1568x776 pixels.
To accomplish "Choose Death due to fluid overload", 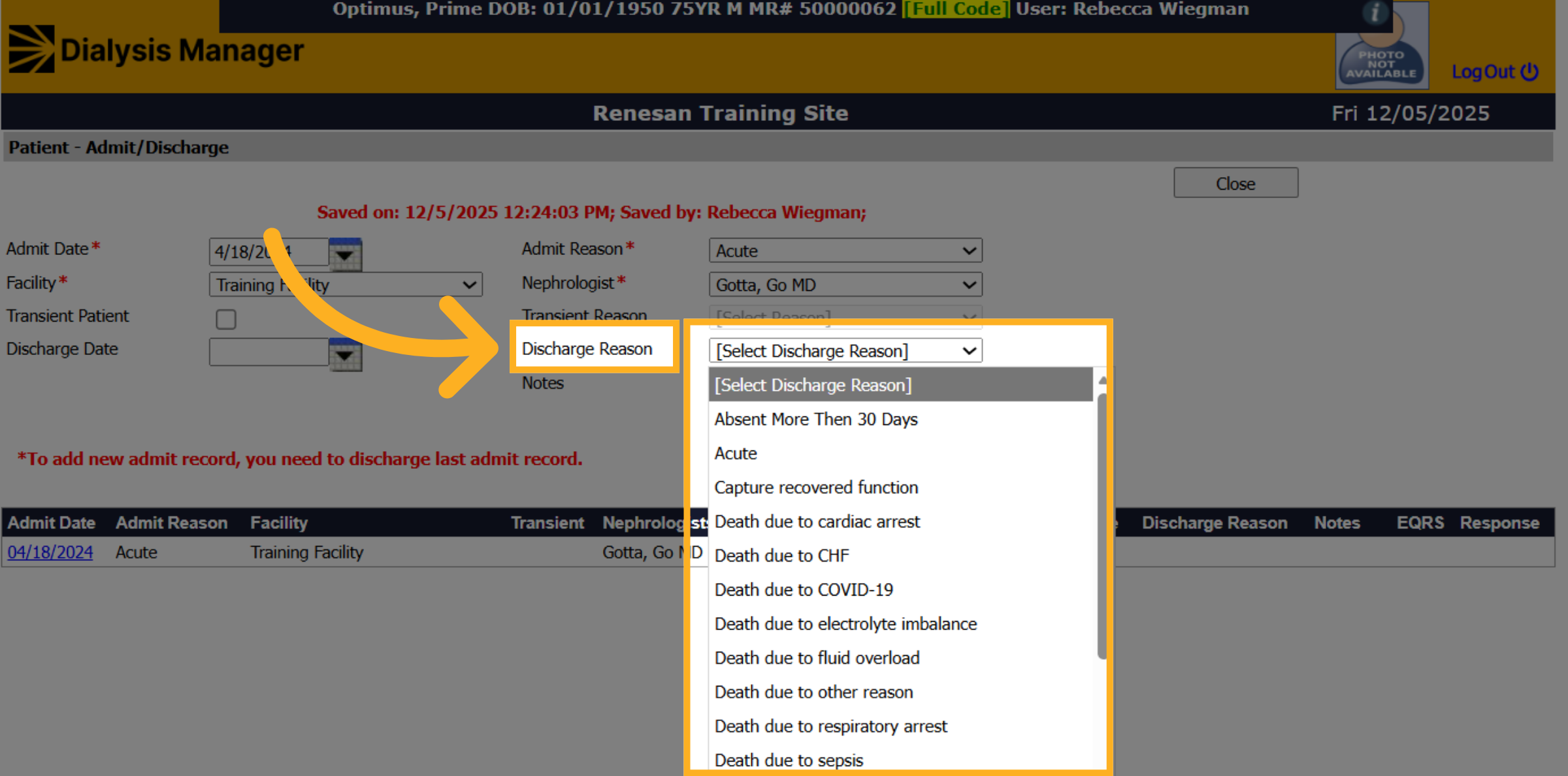I will click(x=900, y=658).
